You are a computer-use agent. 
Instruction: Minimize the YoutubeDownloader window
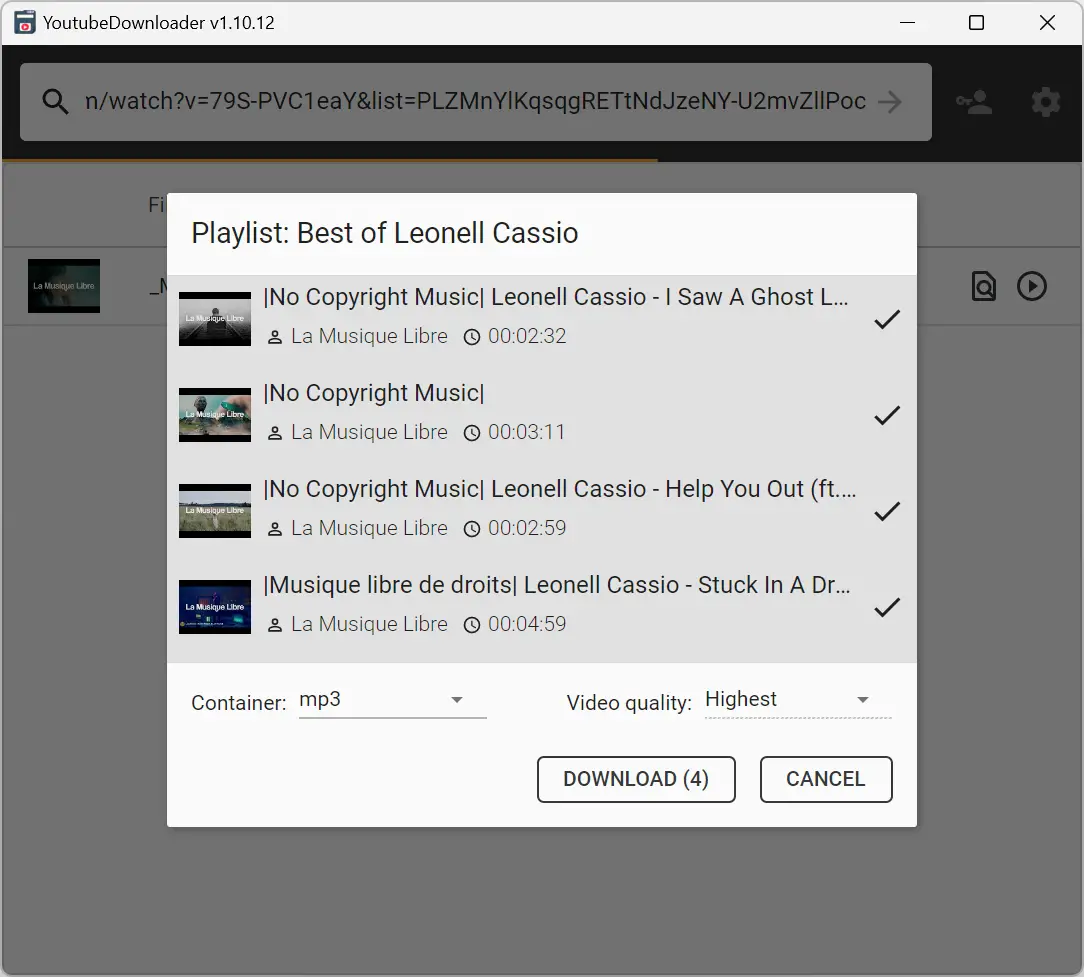point(908,23)
